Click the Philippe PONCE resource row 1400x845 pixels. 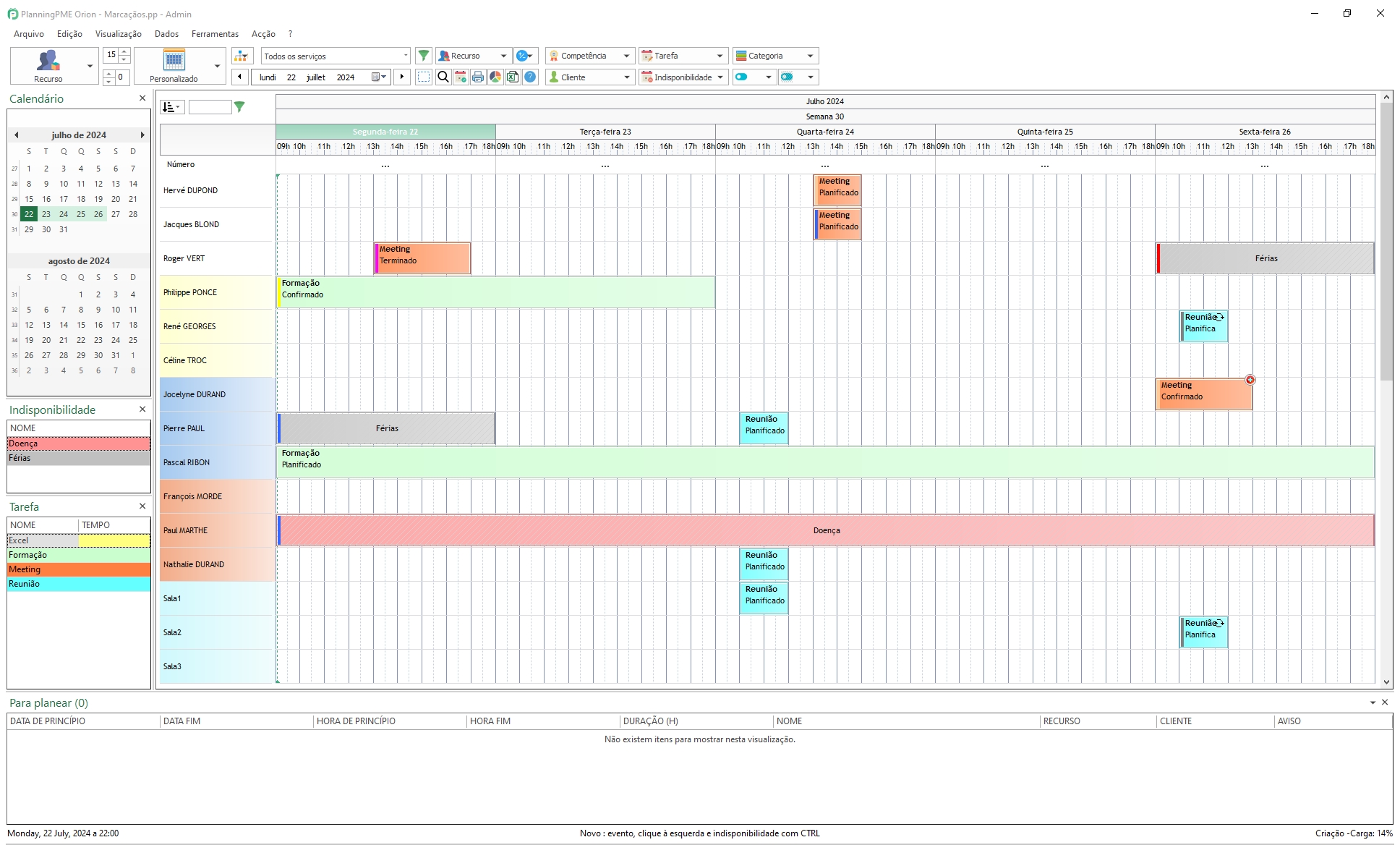[x=216, y=292]
